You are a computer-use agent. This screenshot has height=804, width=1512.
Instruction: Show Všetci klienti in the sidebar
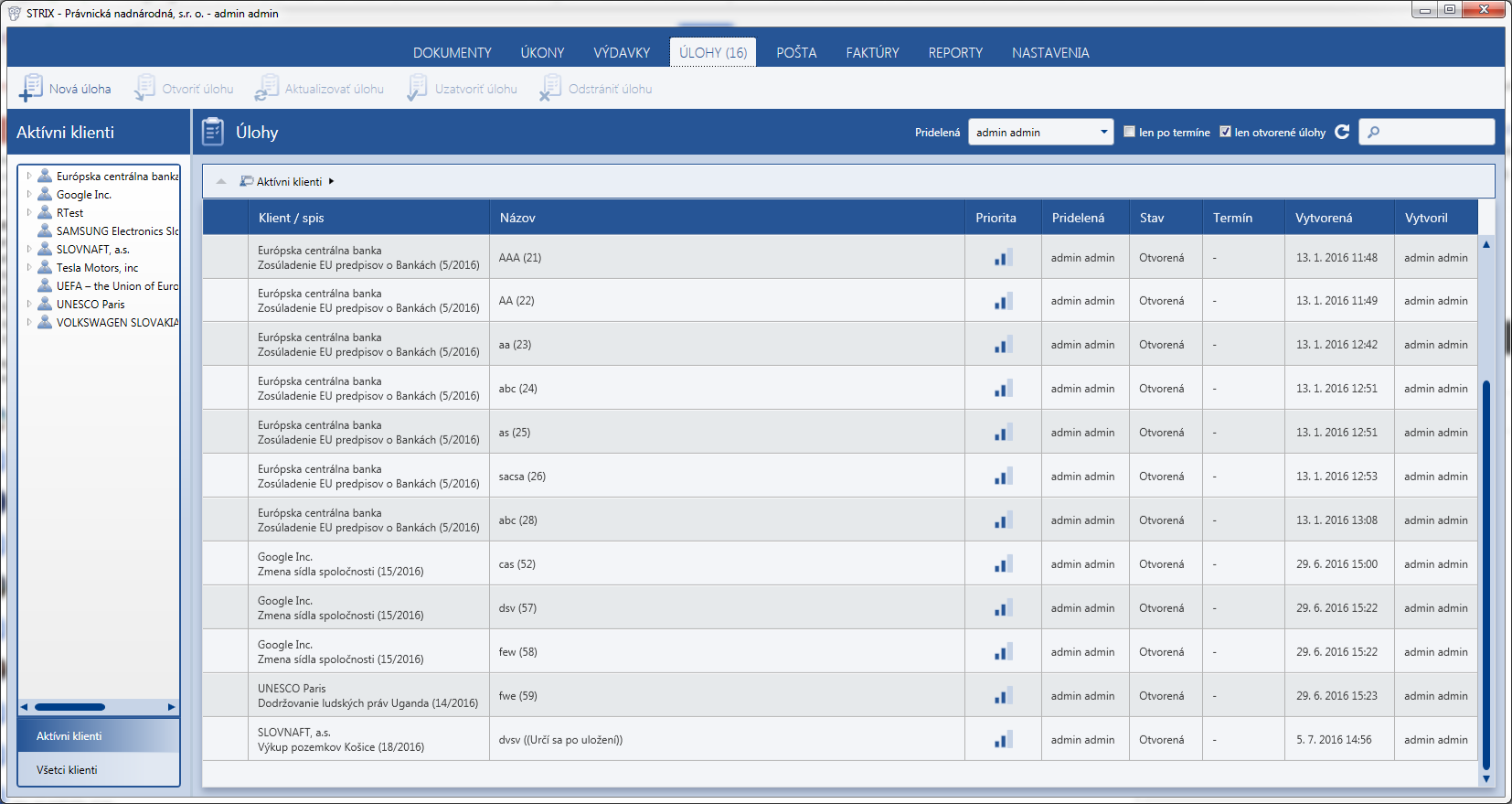click(x=99, y=769)
